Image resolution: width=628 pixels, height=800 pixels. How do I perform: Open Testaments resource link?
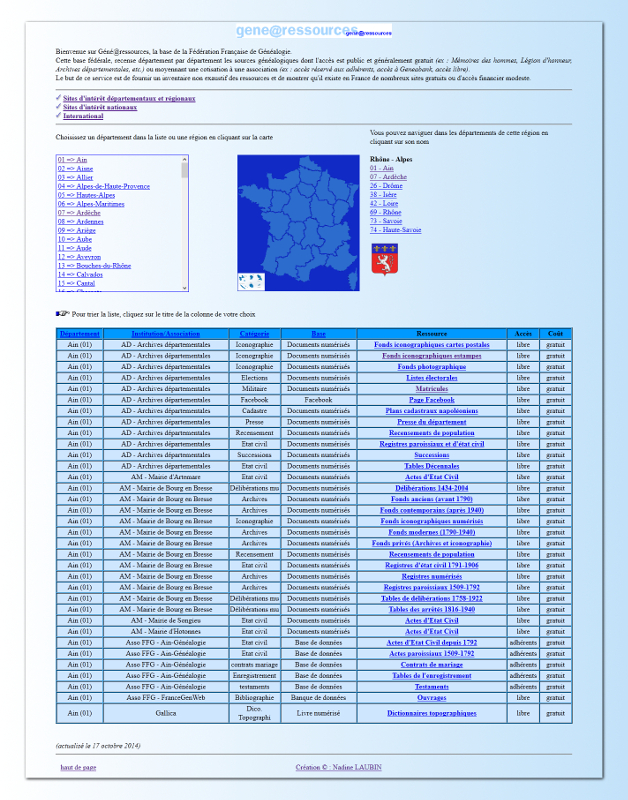click(432, 687)
